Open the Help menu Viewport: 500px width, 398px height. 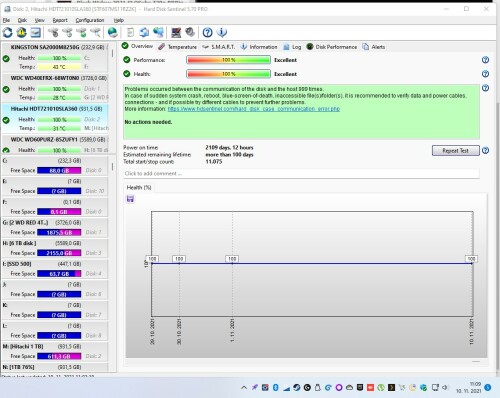119,20
